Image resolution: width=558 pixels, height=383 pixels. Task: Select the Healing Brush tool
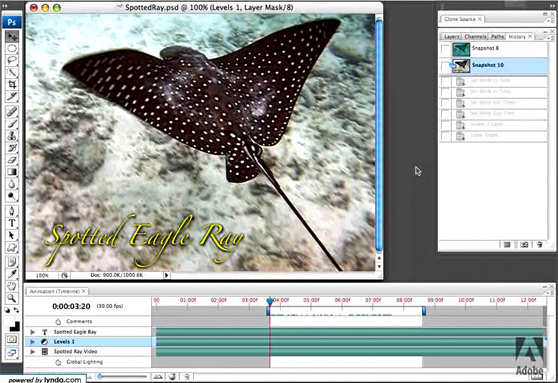coord(12,111)
